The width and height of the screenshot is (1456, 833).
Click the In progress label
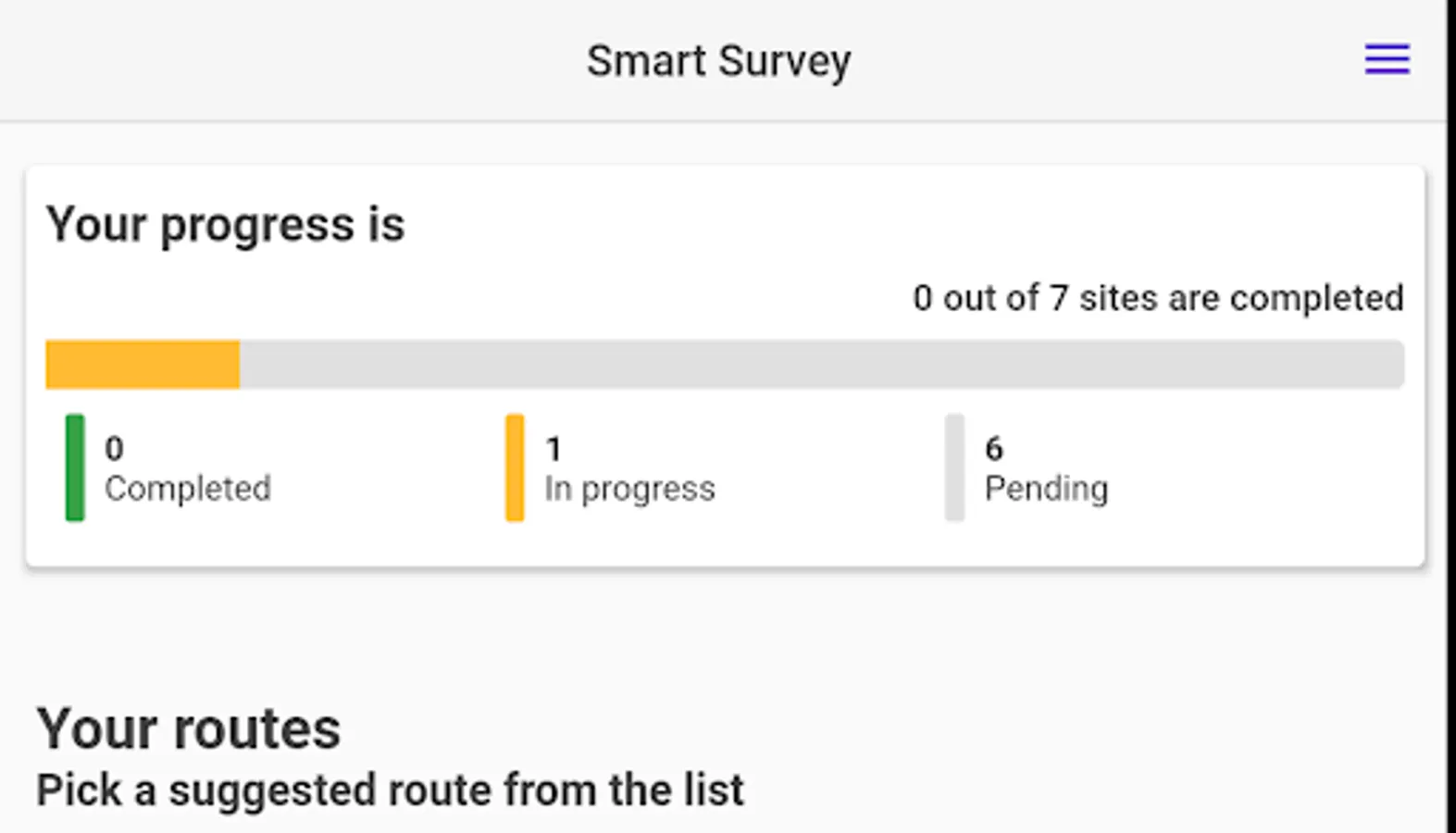point(629,488)
